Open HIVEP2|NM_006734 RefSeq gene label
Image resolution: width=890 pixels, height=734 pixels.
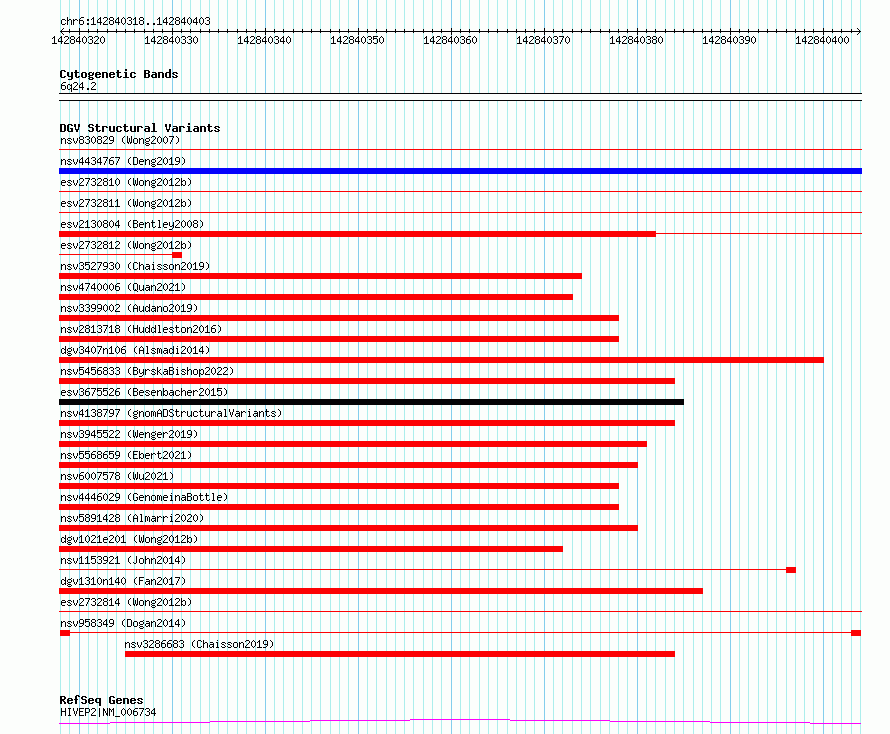click(x=108, y=712)
